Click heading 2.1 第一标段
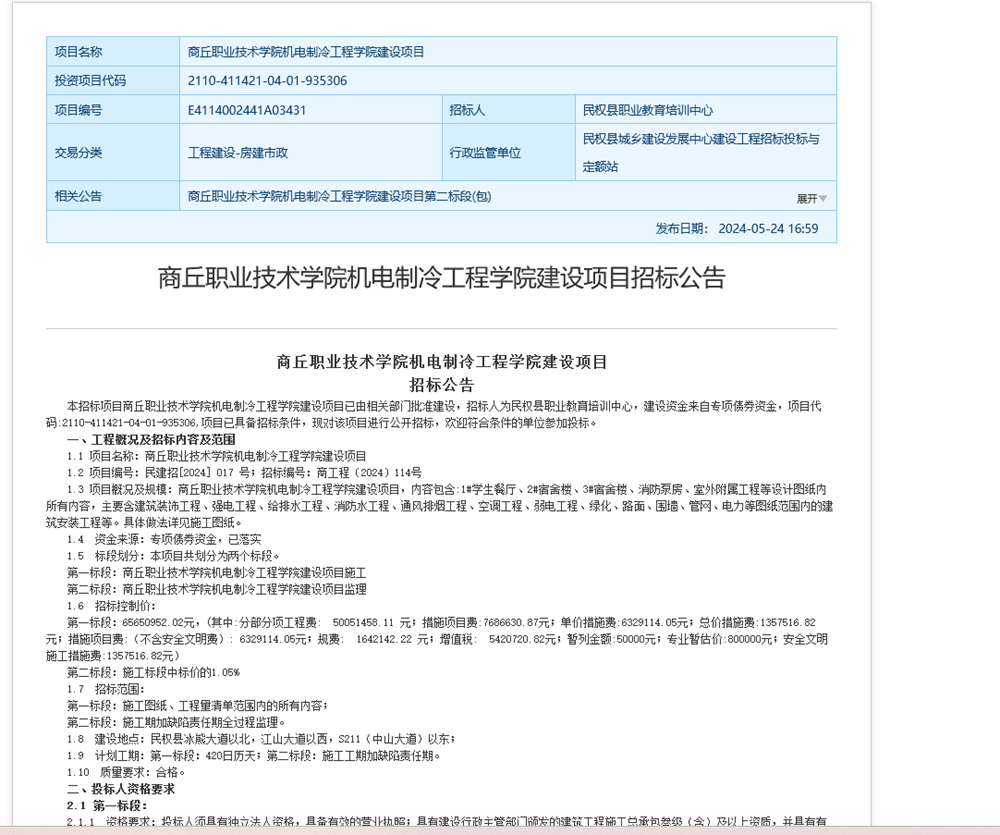This screenshot has height=835, width=1000. click(x=107, y=806)
